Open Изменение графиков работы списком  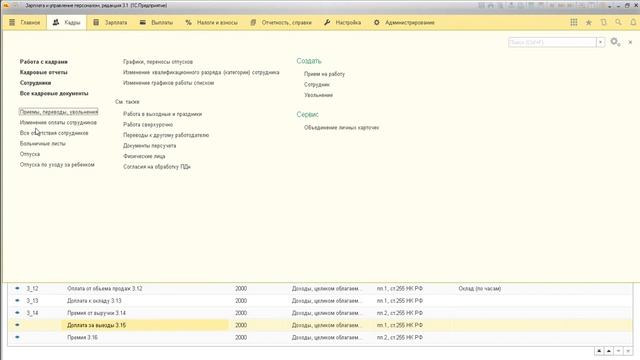(x=169, y=83)
